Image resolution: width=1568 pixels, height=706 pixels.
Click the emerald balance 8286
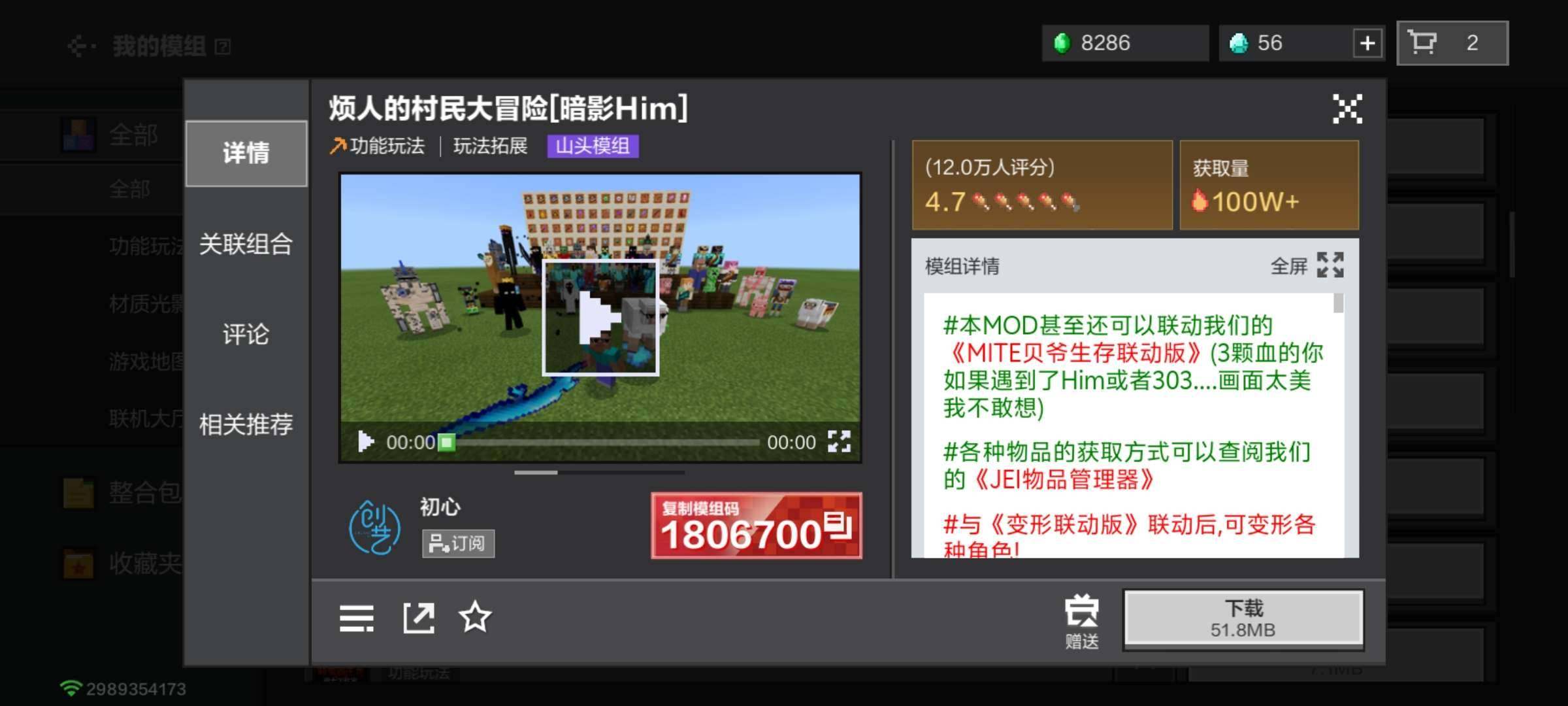point(1125,43)
